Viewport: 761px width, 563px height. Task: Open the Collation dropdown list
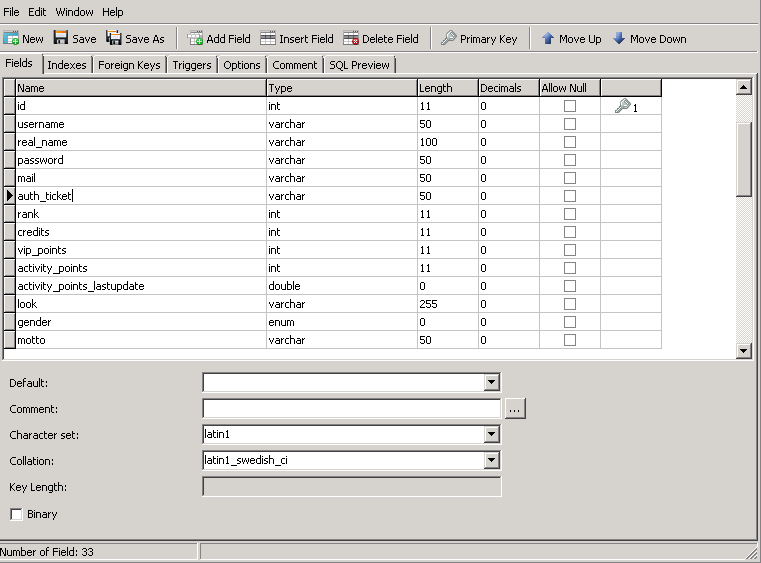pos(491,461)
